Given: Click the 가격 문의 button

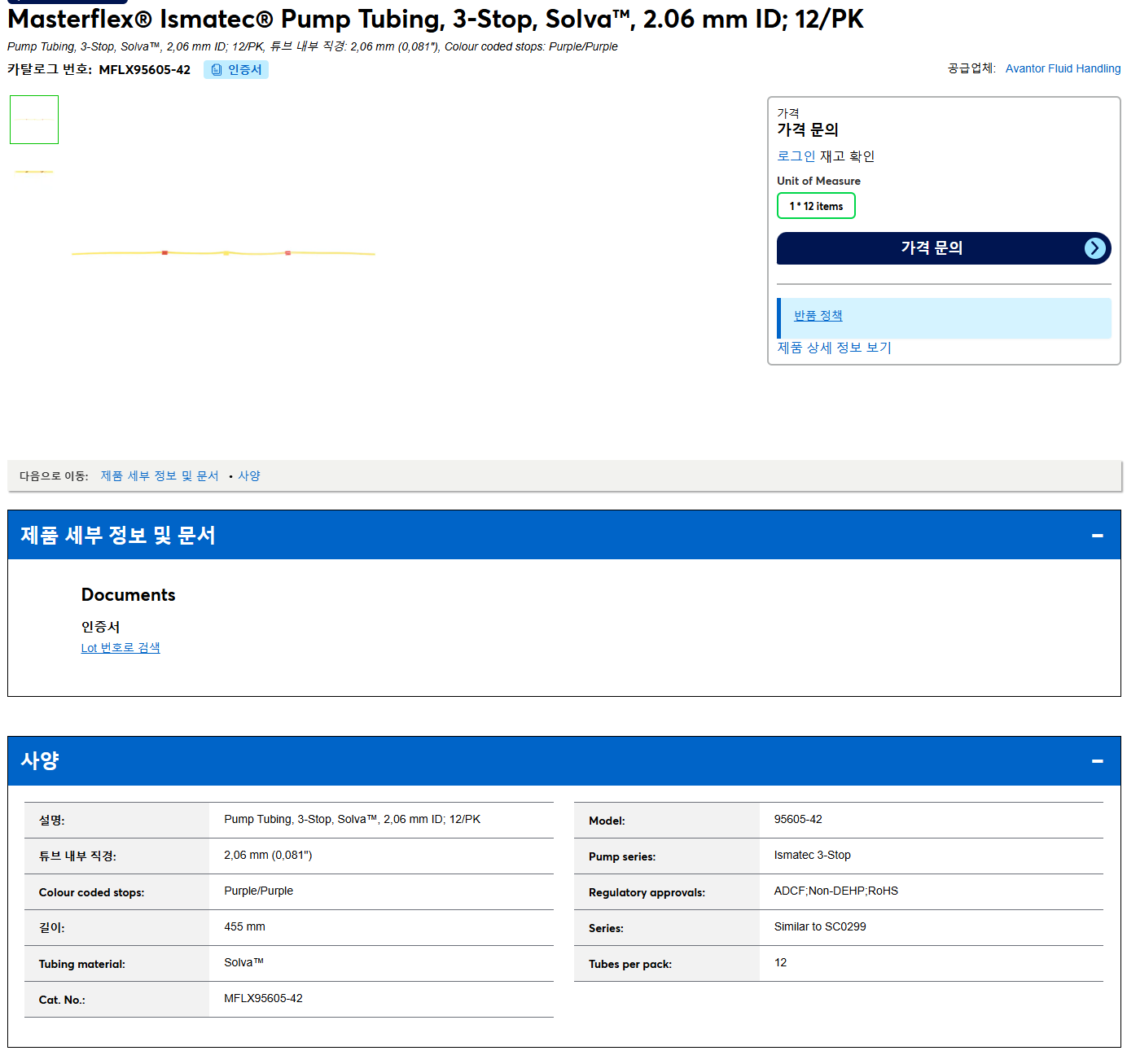Looking at the screenshot, I should 944,248.
